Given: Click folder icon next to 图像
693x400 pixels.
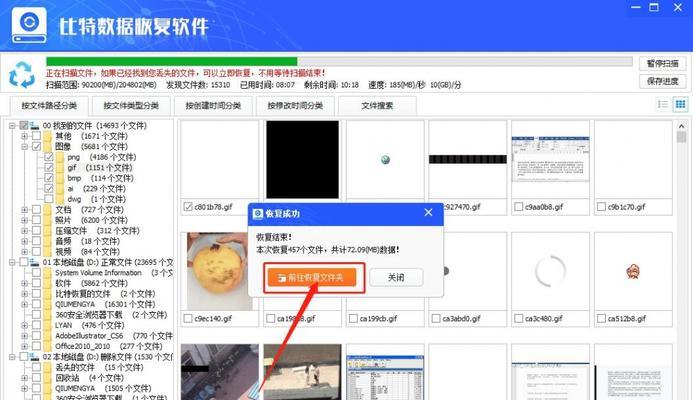Looking at the screenshot, I should tap(48, 147).
